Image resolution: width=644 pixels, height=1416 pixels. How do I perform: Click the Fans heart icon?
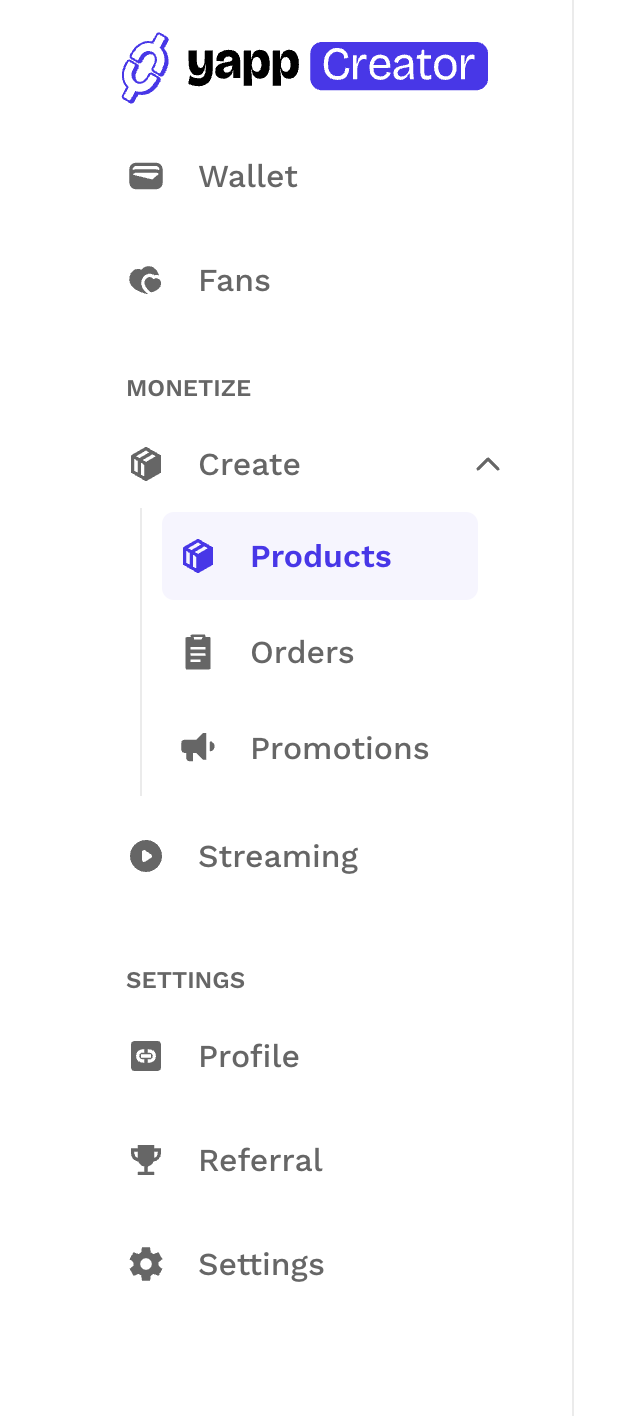click(146, 281)
